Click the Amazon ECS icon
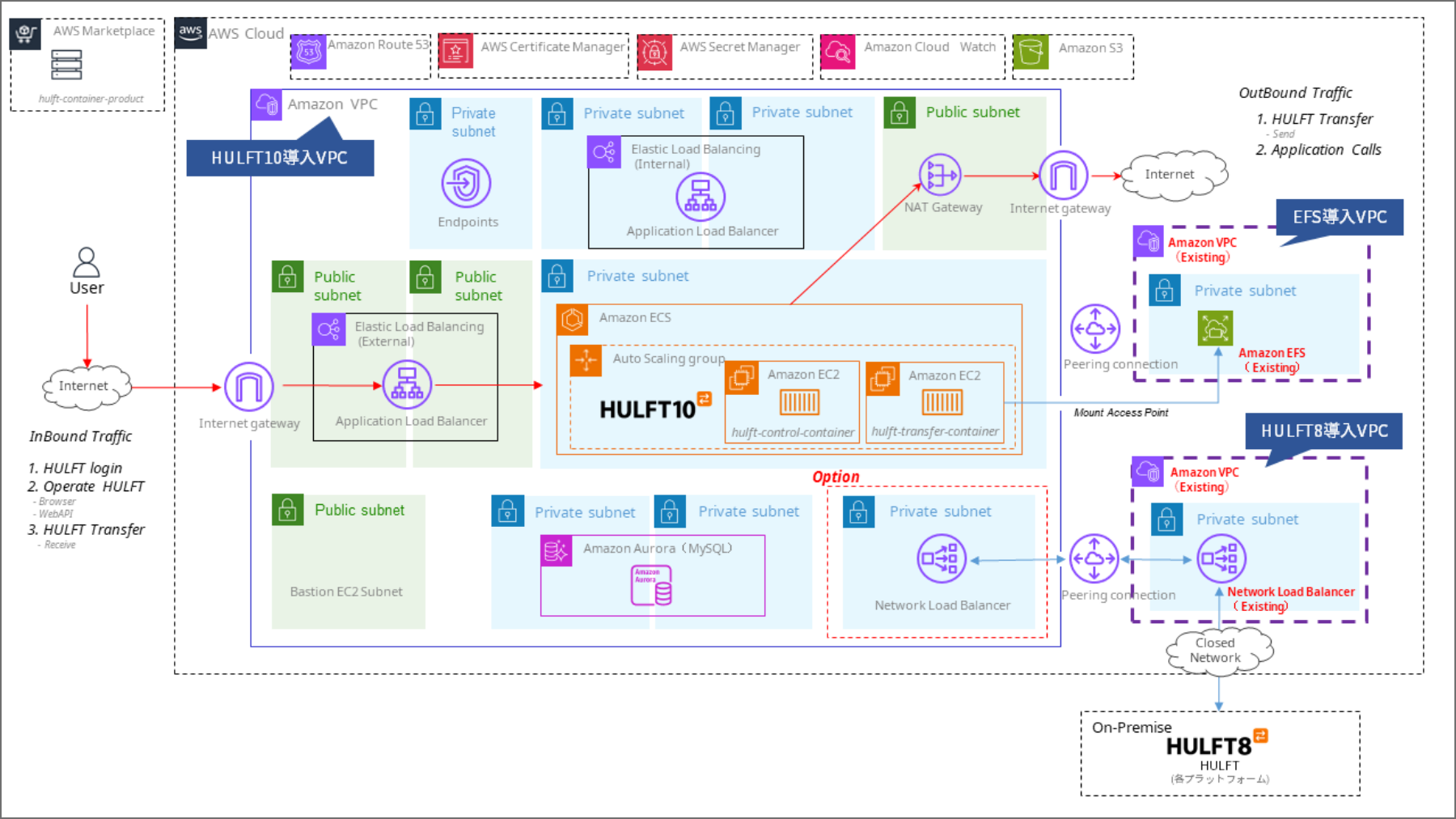Viewport: 1456px width, 819px height. click(573, 320)
